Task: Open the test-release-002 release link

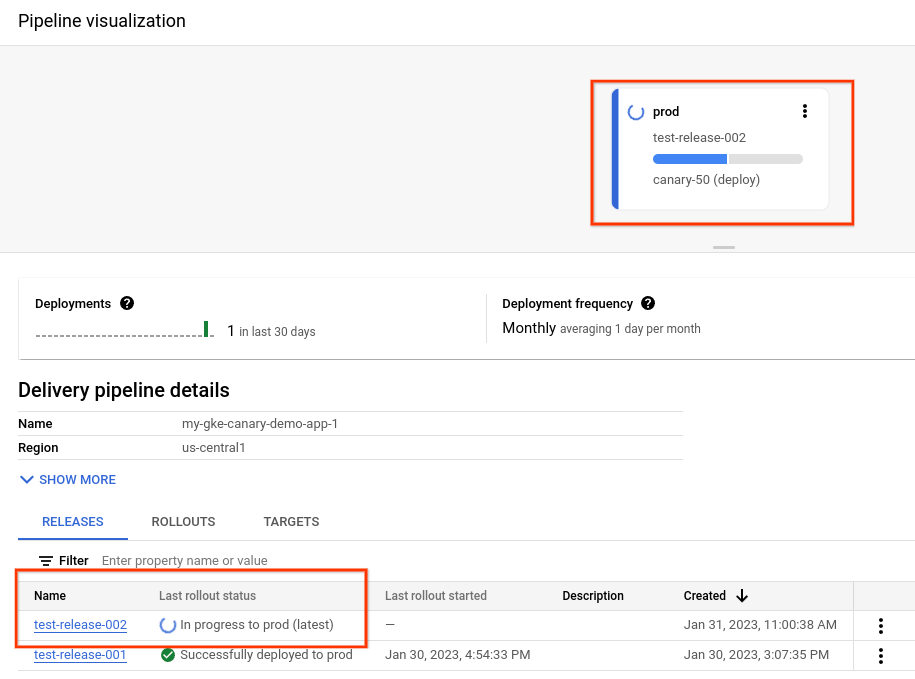Action: pyautogui.click(x=80, y=624)
